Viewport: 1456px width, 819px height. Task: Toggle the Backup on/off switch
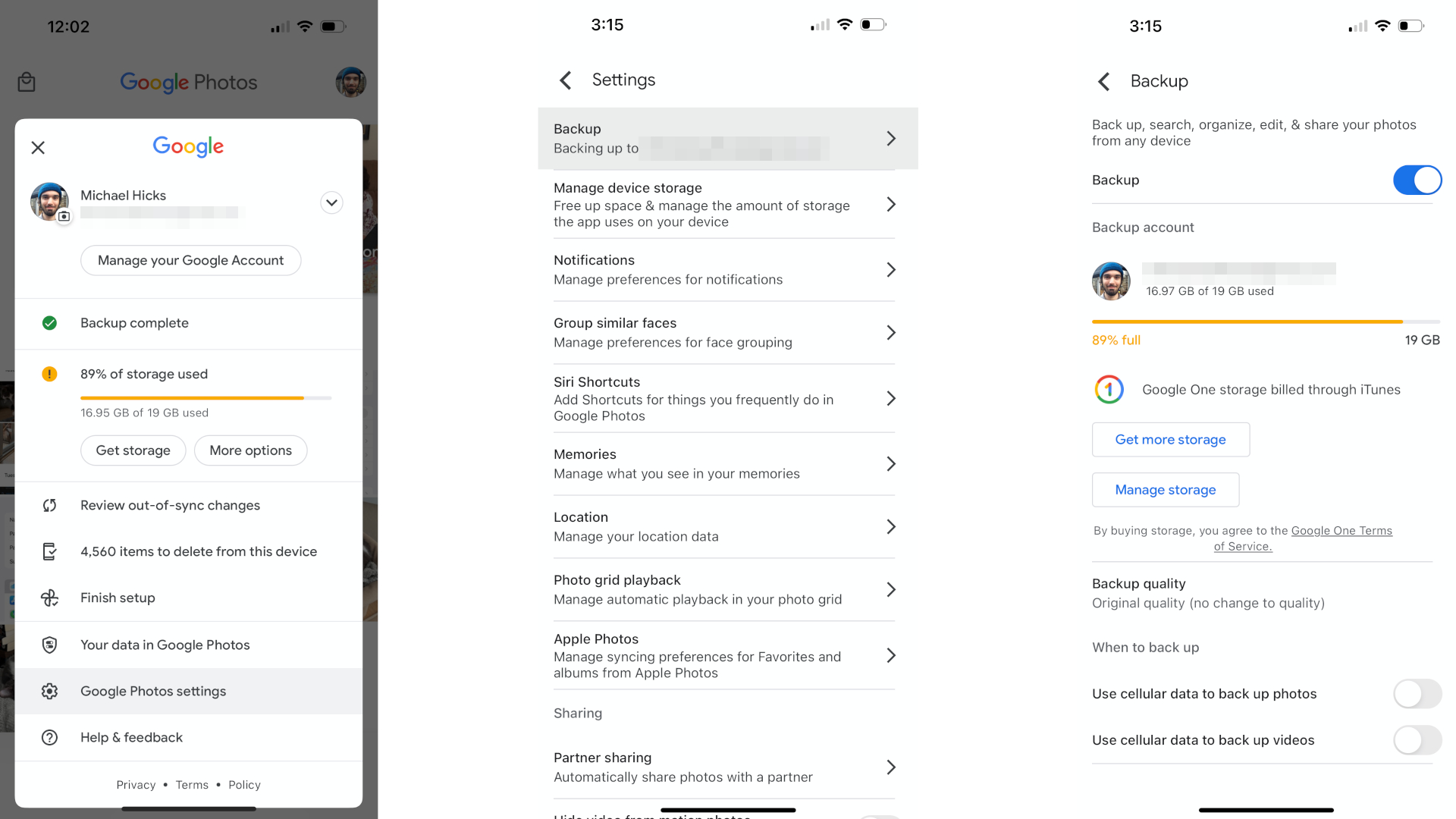1418,179
